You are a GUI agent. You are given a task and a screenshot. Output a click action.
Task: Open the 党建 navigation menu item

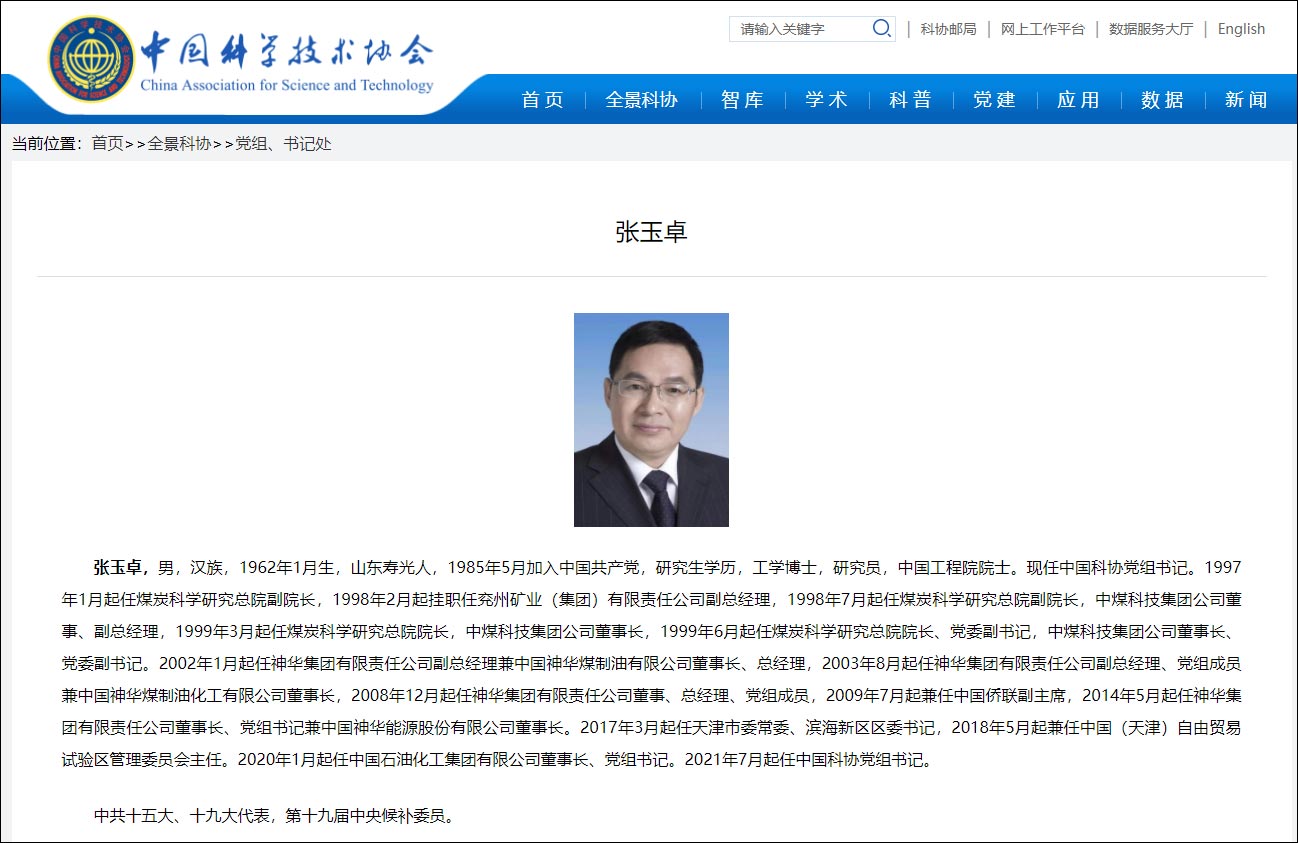994,99
